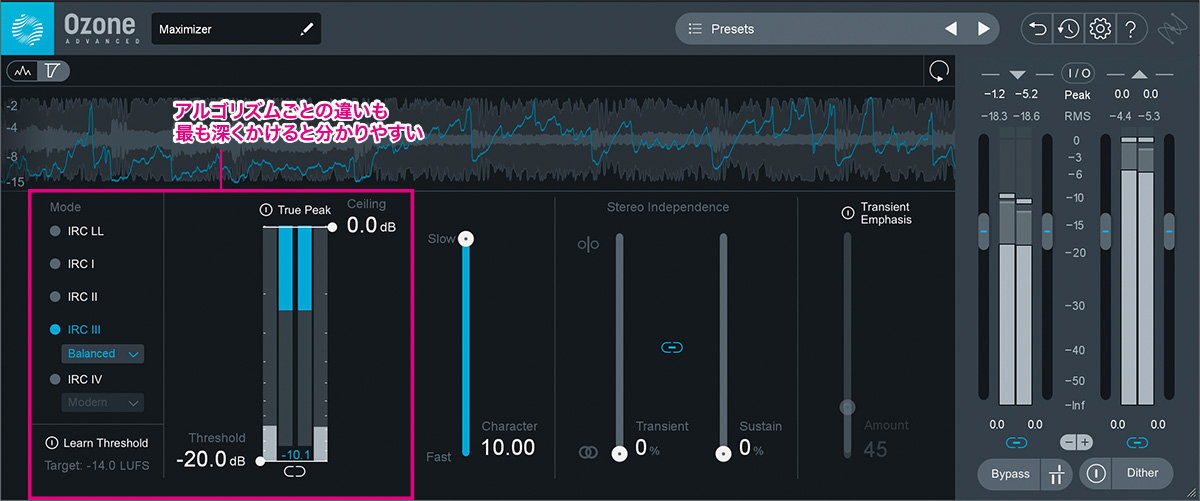The width and height of the screenshot is (1200, 501).
Task: Click the minus/plus gain toggle button
Action: click(x=1077, y=441)
